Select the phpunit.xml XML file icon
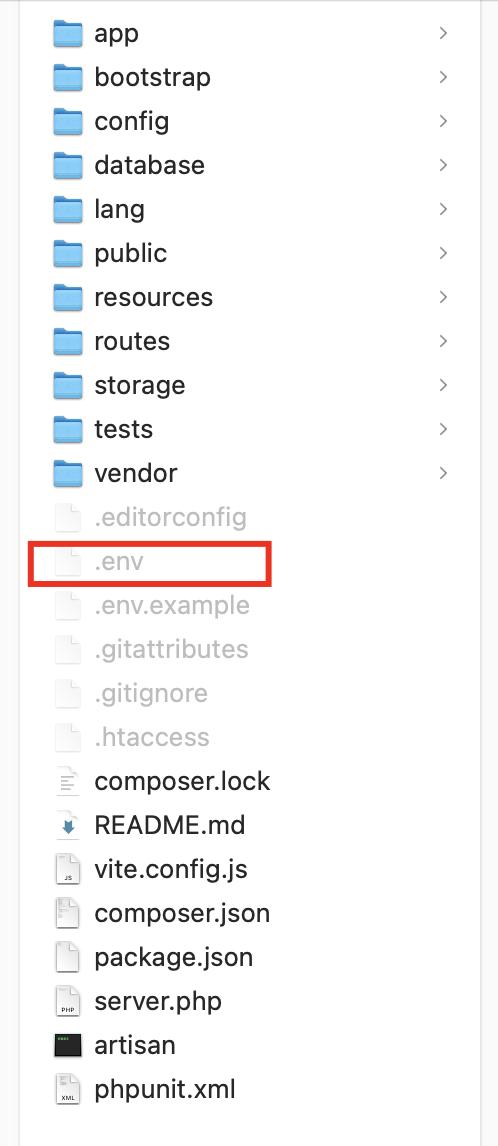498x1146 pixels. 67,1089
